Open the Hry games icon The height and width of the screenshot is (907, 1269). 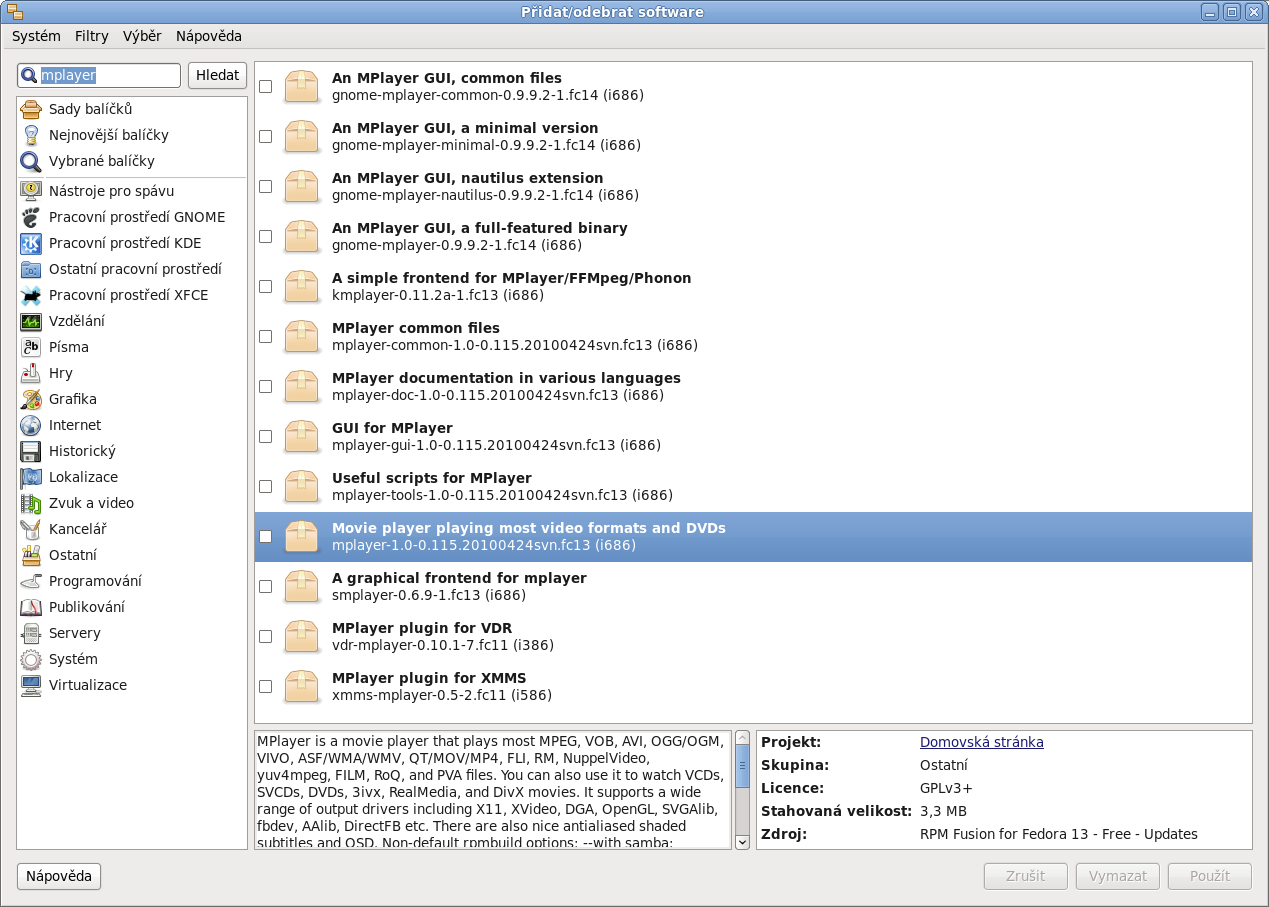[31, 373]
